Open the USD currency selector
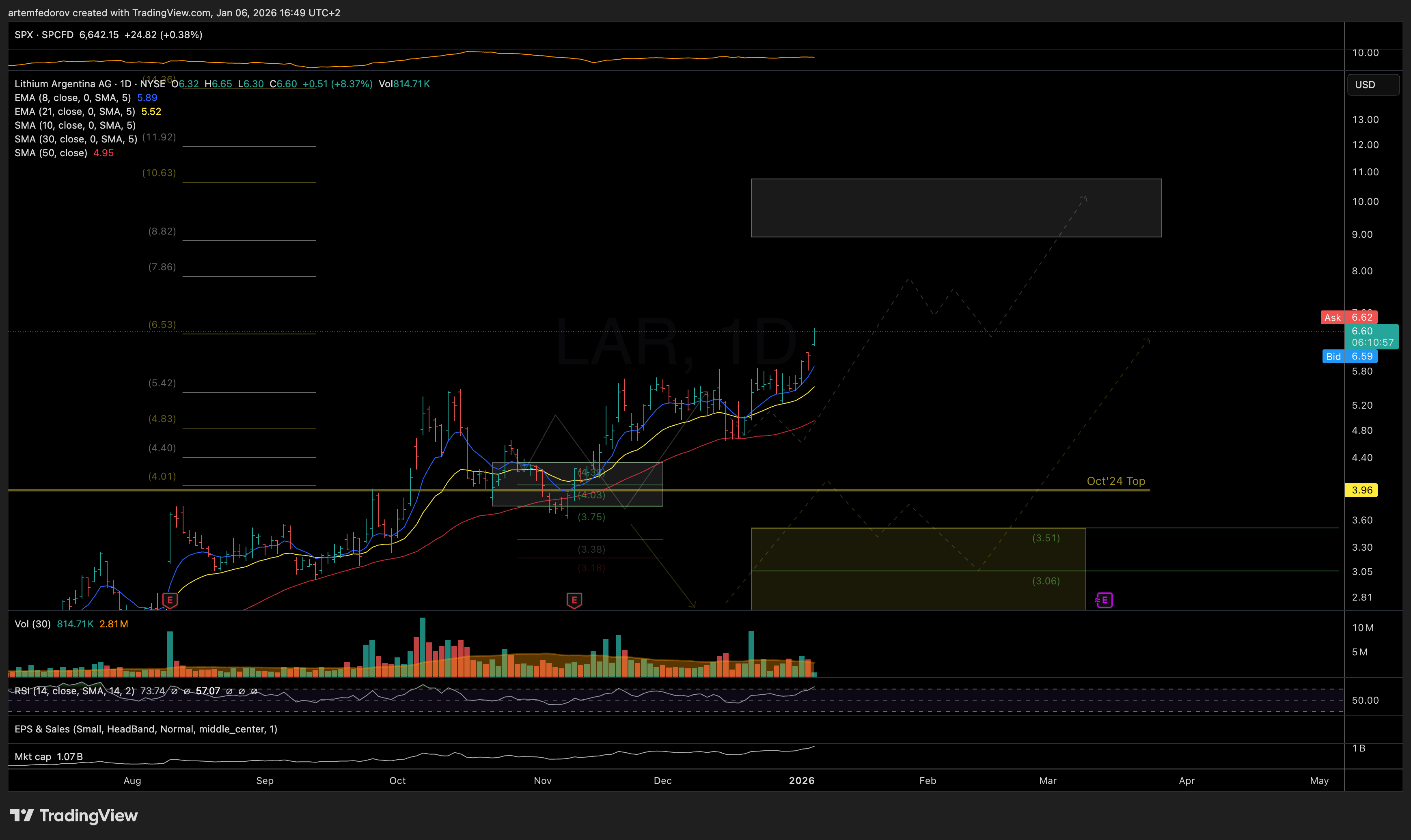The height and width of the screenshot is (840, 1411). (x=1373, y=84)
